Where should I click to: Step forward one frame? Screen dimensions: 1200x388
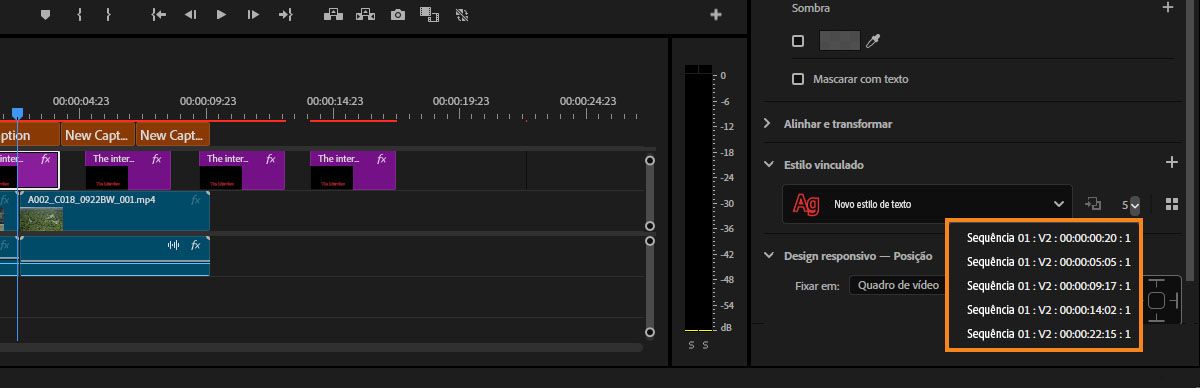pos(253,15)
